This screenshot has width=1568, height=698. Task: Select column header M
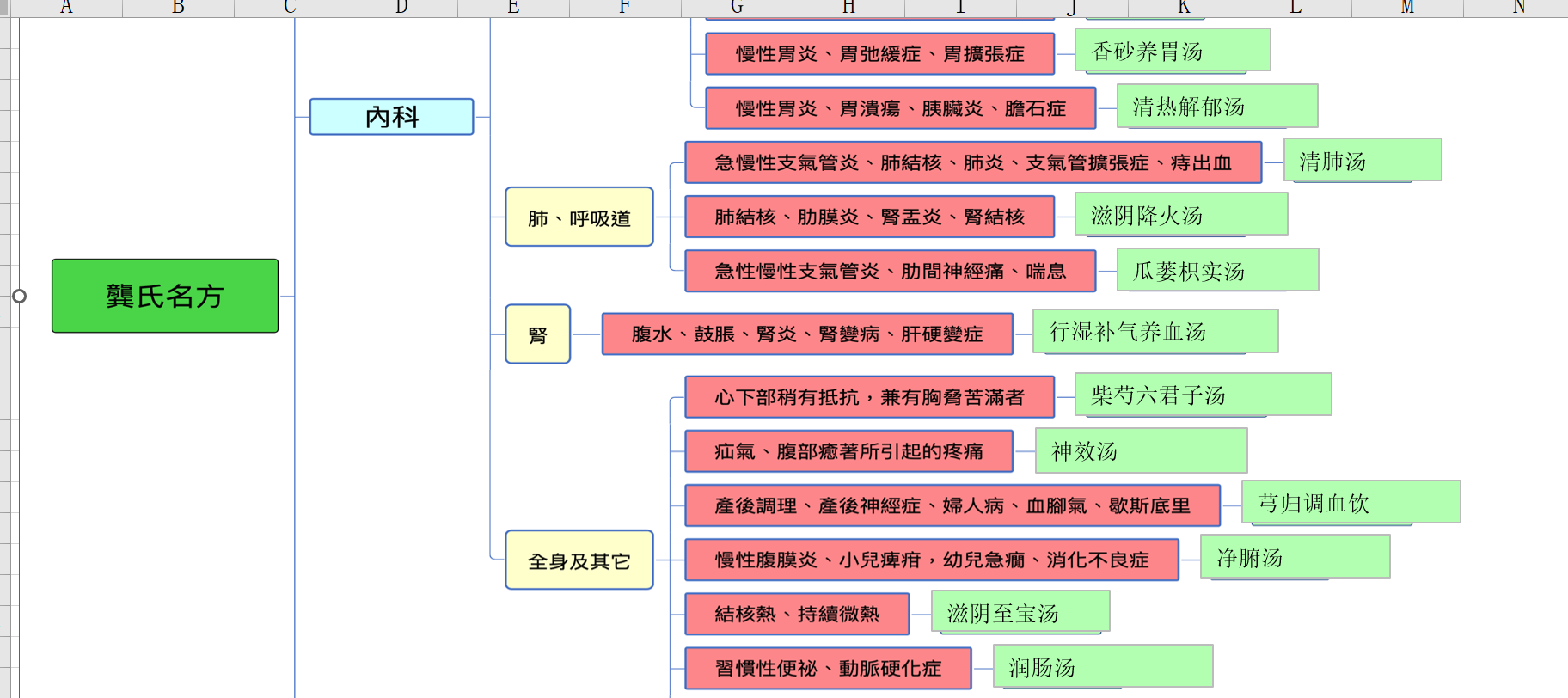tap(1407, 9)
